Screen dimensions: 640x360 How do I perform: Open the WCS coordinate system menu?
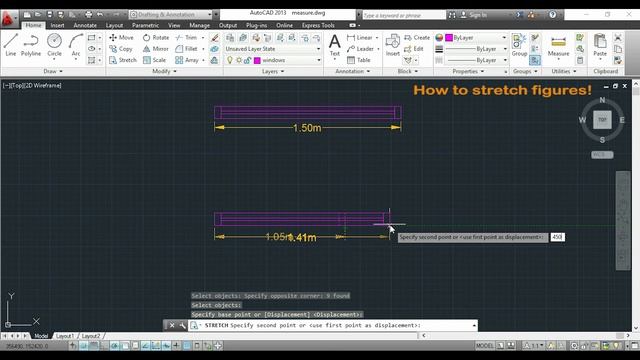602,155
